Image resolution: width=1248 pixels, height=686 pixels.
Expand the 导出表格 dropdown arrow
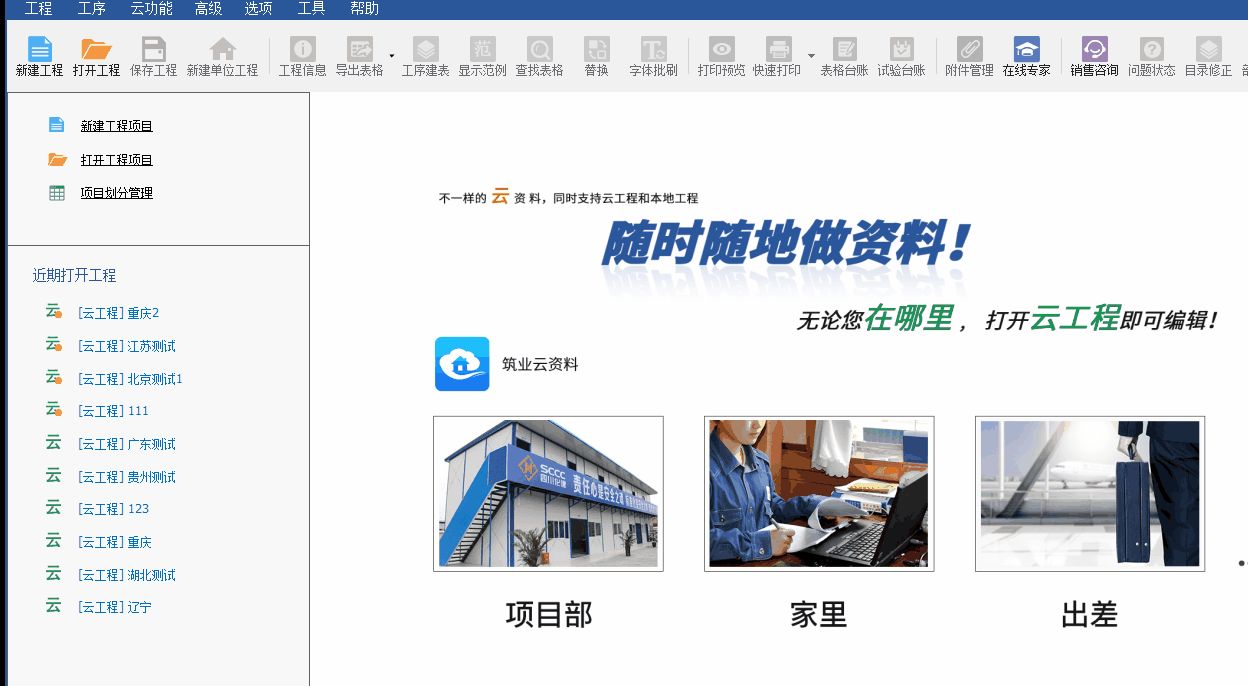click(x=392, y=55)
